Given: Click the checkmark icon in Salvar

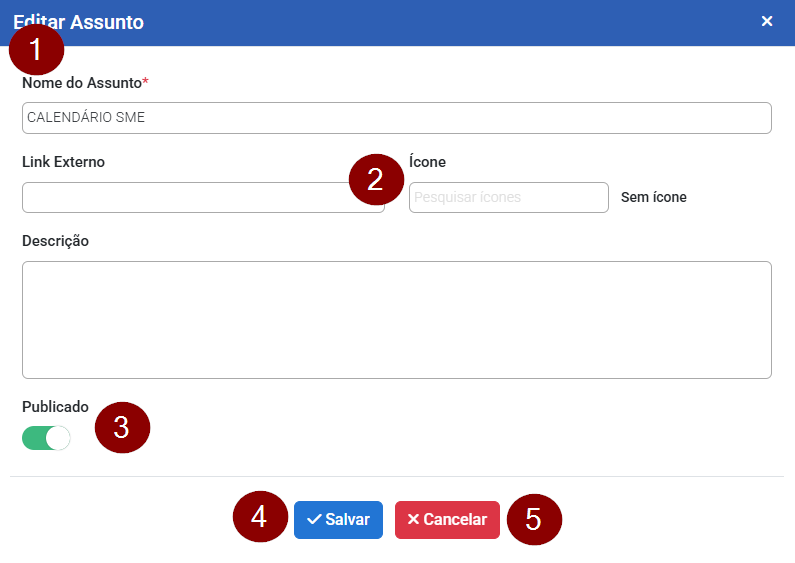Looking at the screenshot, I should click(x=314, y=520).
